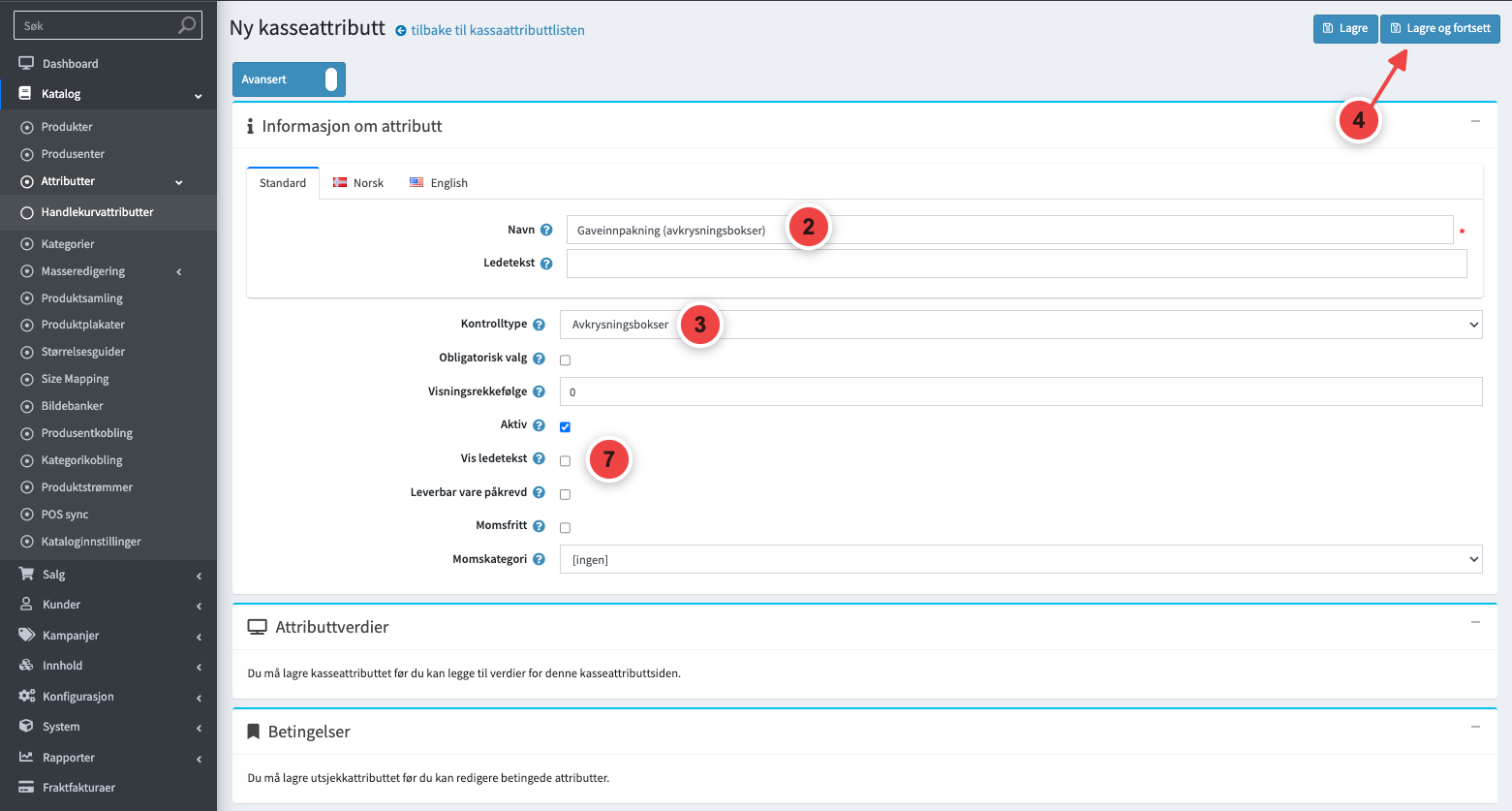This screenshot has height=811, width=1512.
Task: Click the Salg shopping cart icon
Action: pos(26,574)
